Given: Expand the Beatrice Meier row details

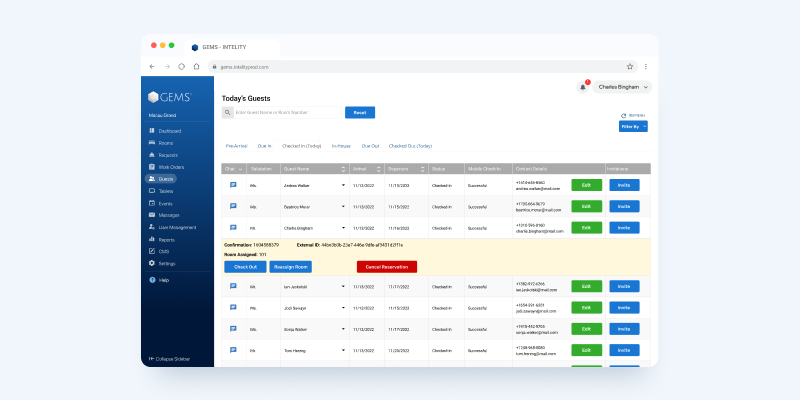Looking at the screenshot, I should click(343, 207).
